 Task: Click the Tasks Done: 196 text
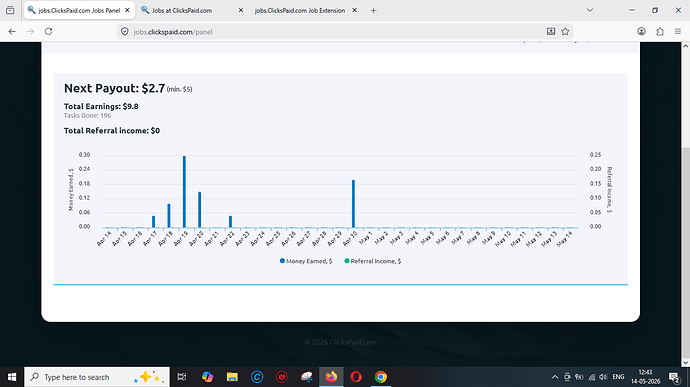[87, 116]
